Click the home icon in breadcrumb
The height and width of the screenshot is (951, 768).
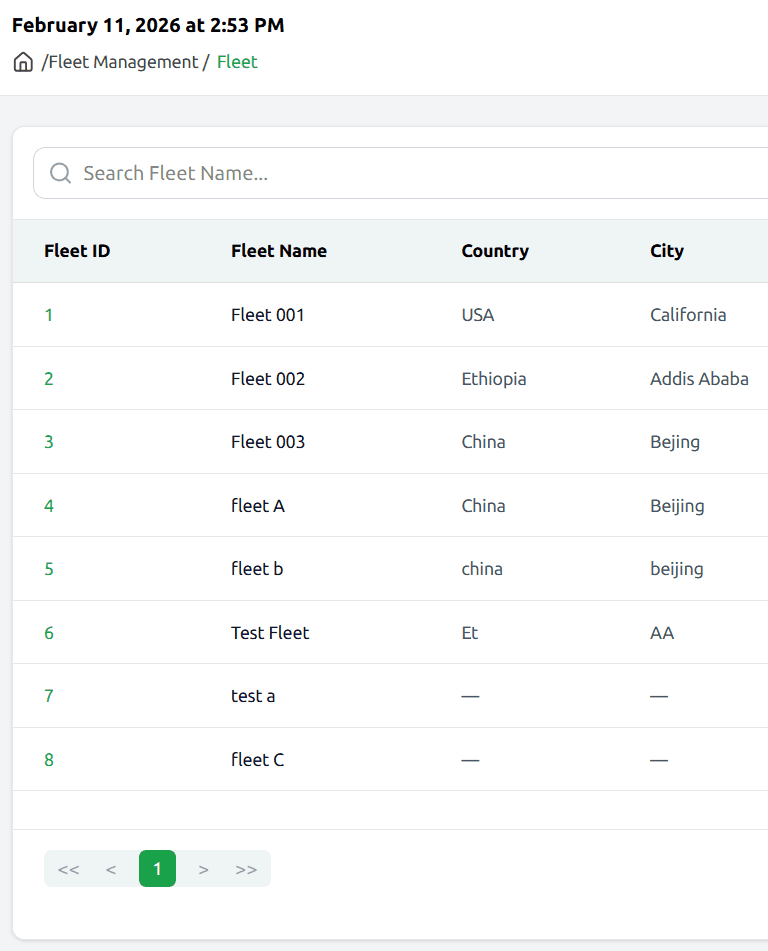[23, 62]
